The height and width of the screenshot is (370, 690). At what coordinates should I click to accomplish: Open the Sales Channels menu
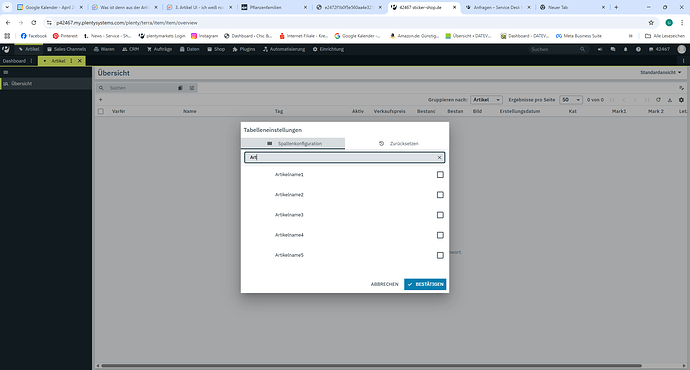pyautogui.click(x=66, y=49)
